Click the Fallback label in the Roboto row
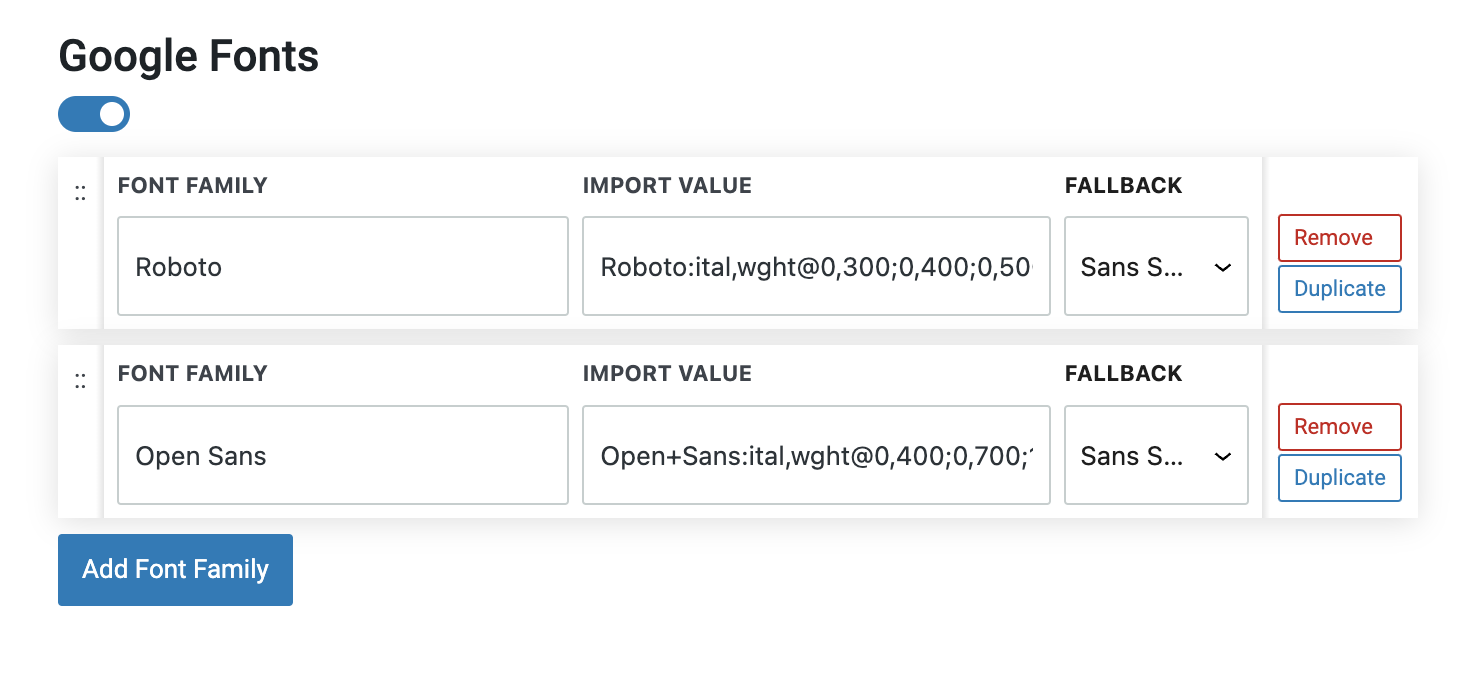 (1123, 186)
